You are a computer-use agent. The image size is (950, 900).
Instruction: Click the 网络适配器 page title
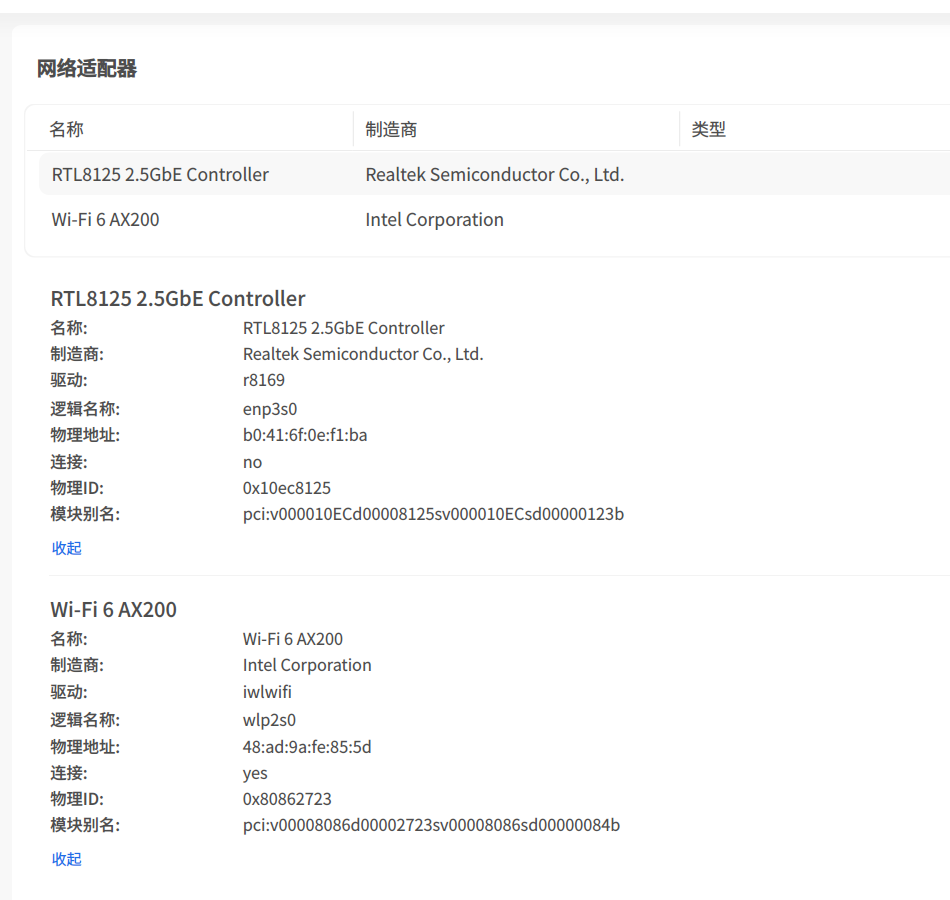[87, 68]
